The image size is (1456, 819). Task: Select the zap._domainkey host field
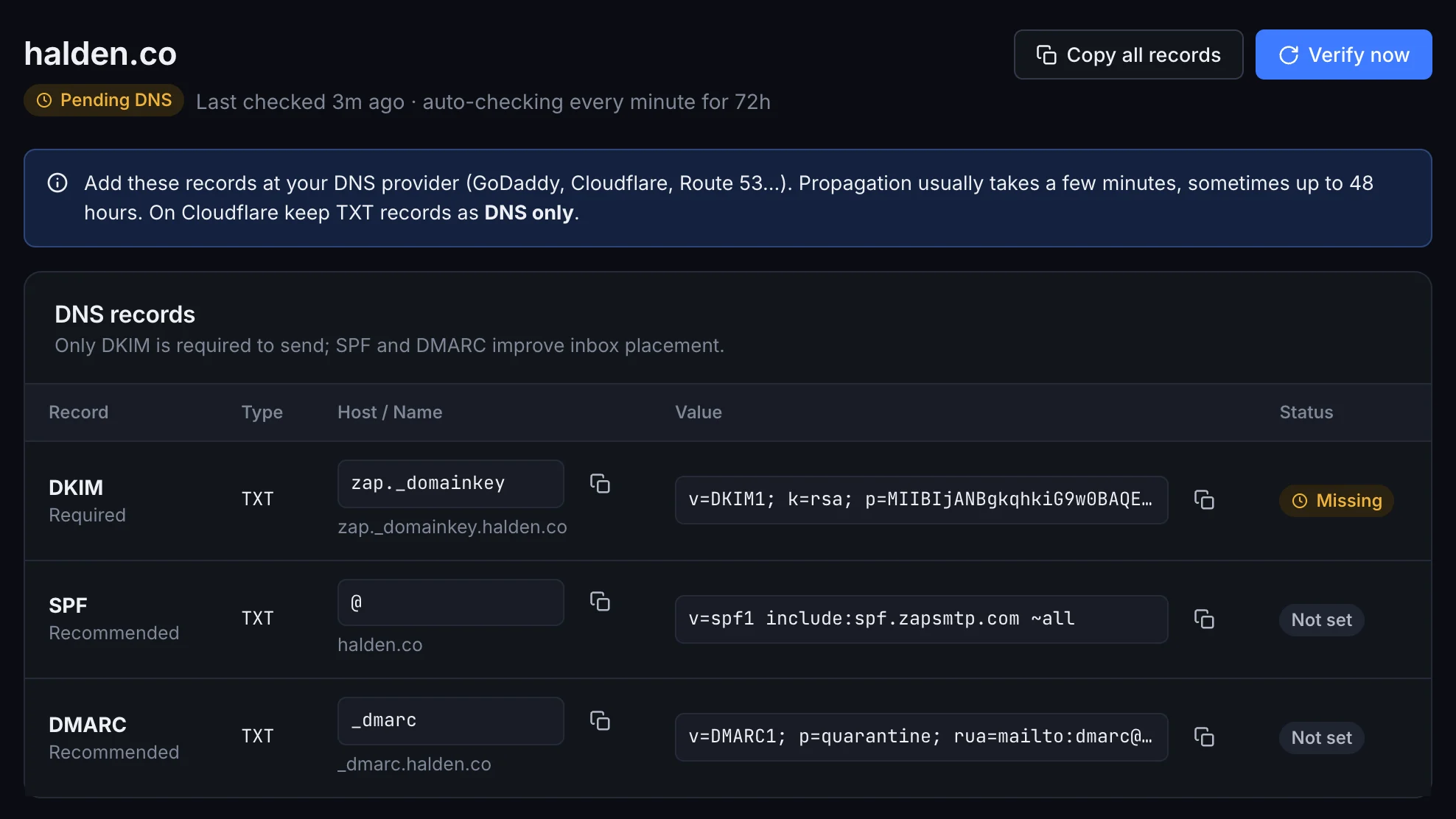pos(451,484)
